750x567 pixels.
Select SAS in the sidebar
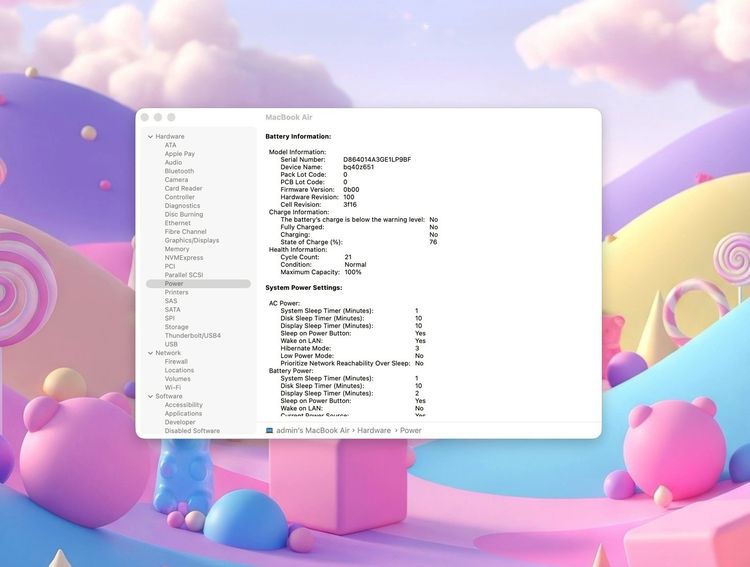pyautogui.click(x=171, y=301)
